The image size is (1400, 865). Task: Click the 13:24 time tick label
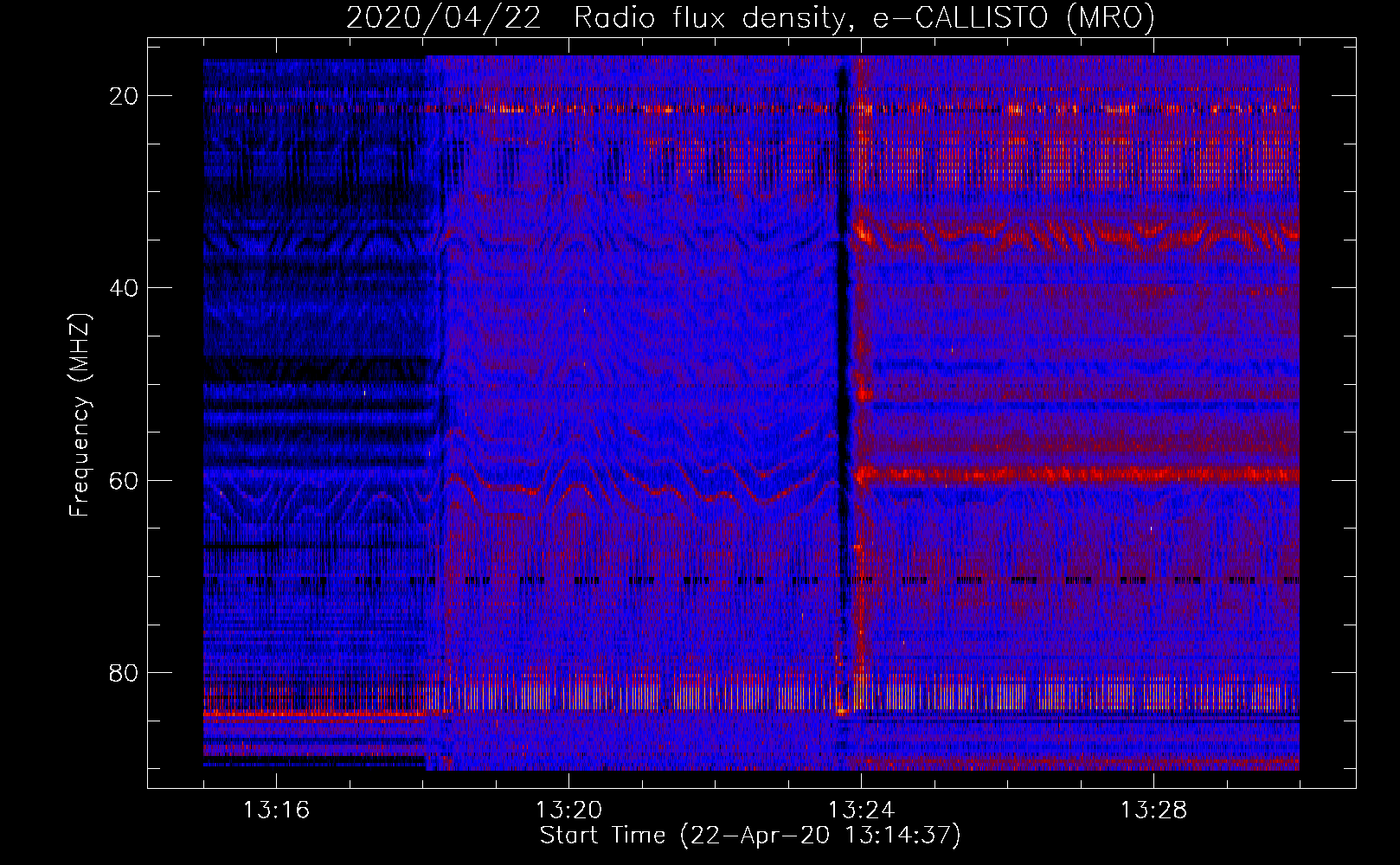coord(861,811)
